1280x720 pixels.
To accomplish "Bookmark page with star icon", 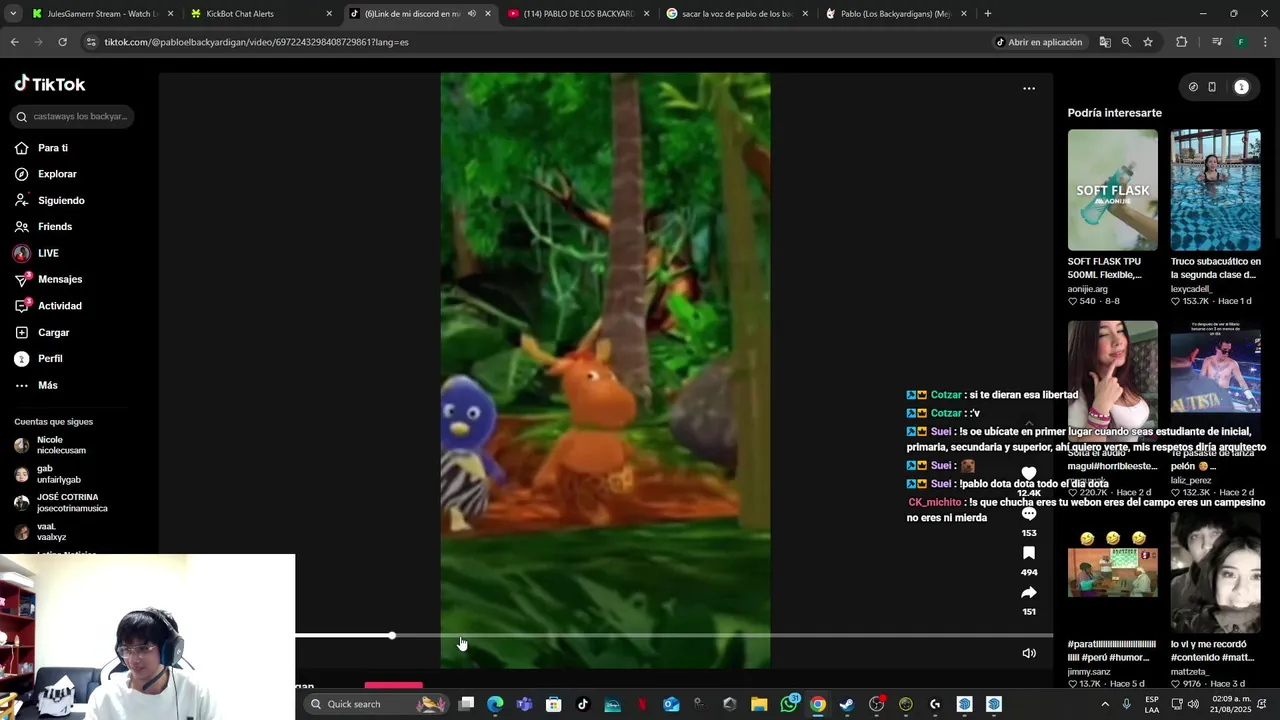I will click(x=1148, y=42).
